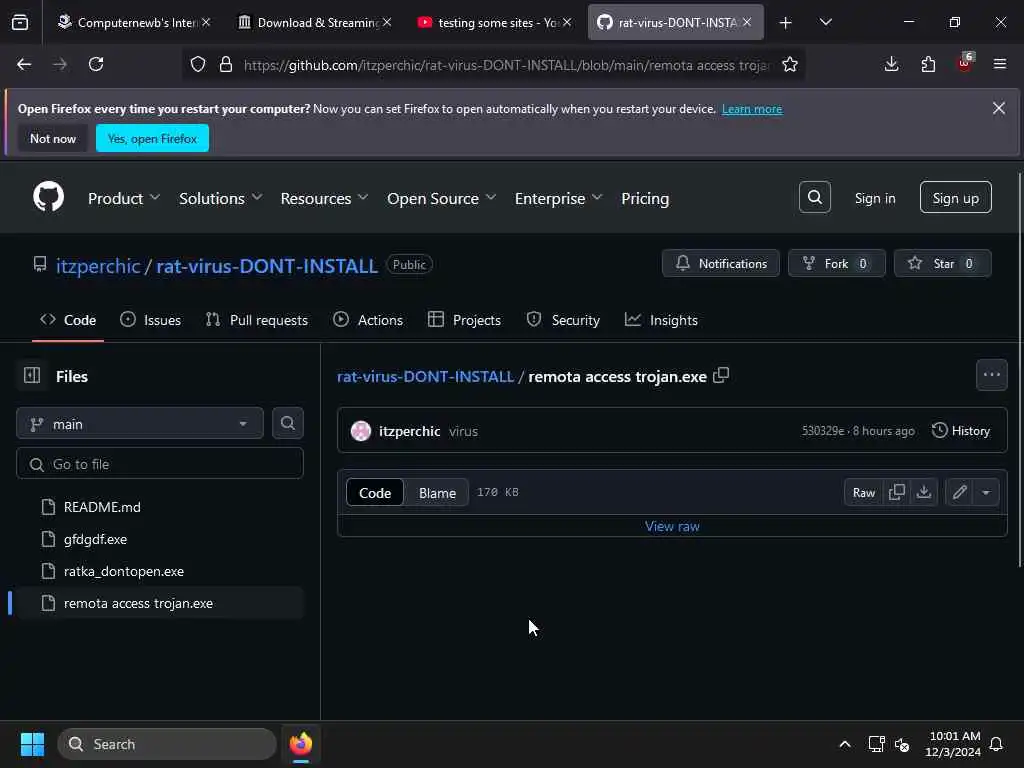Click the muted volume tray icon
The width and height of the screenshot is (1024, 768).
902,744
